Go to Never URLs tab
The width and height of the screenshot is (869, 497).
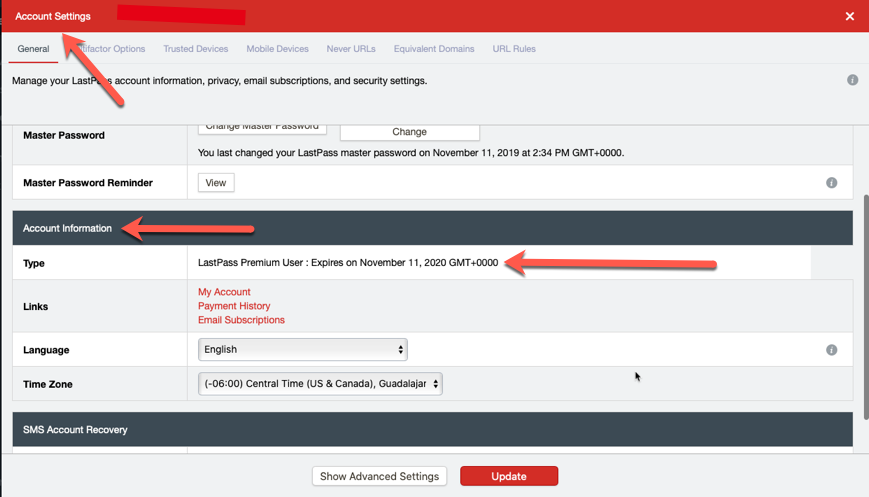pos(351,49)
